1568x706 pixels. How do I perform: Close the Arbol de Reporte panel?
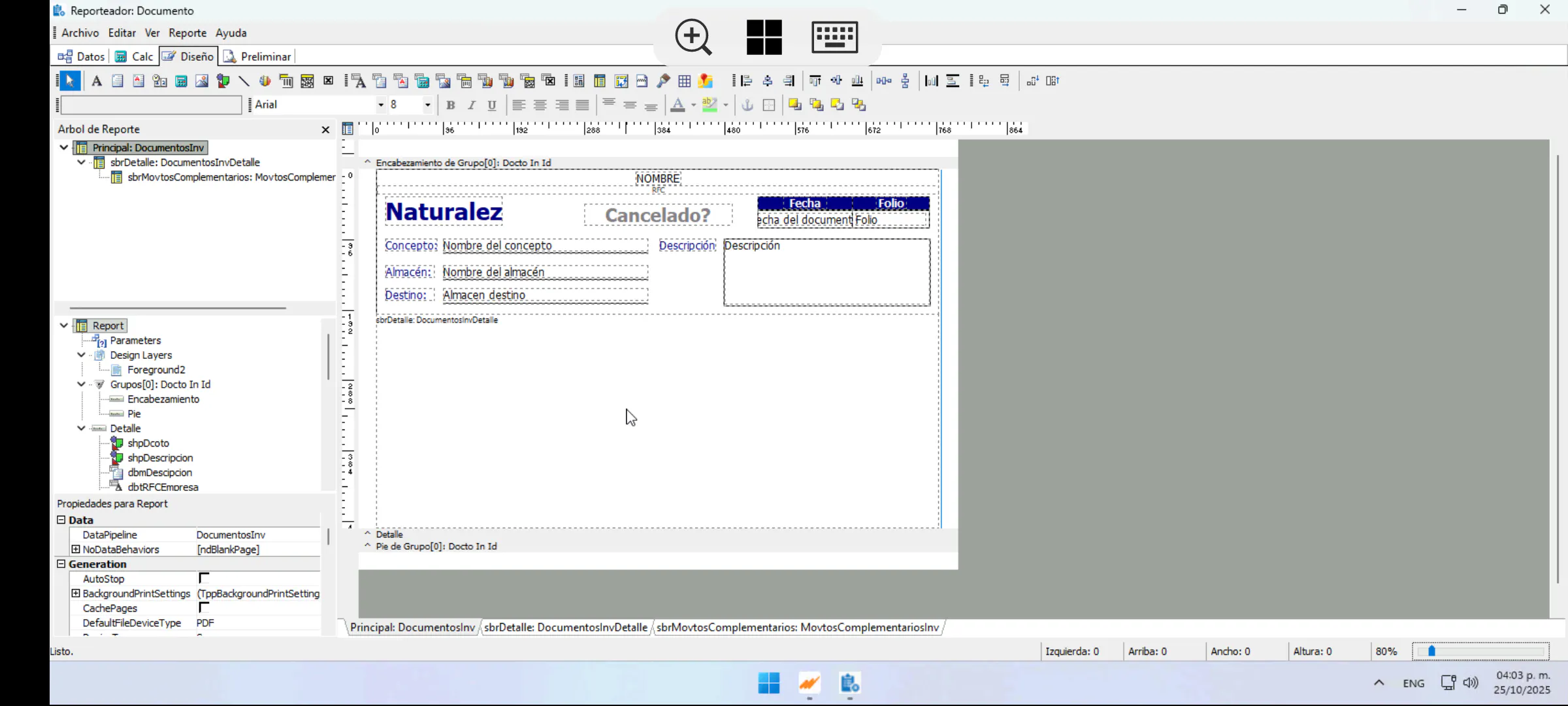pos(325,129)
